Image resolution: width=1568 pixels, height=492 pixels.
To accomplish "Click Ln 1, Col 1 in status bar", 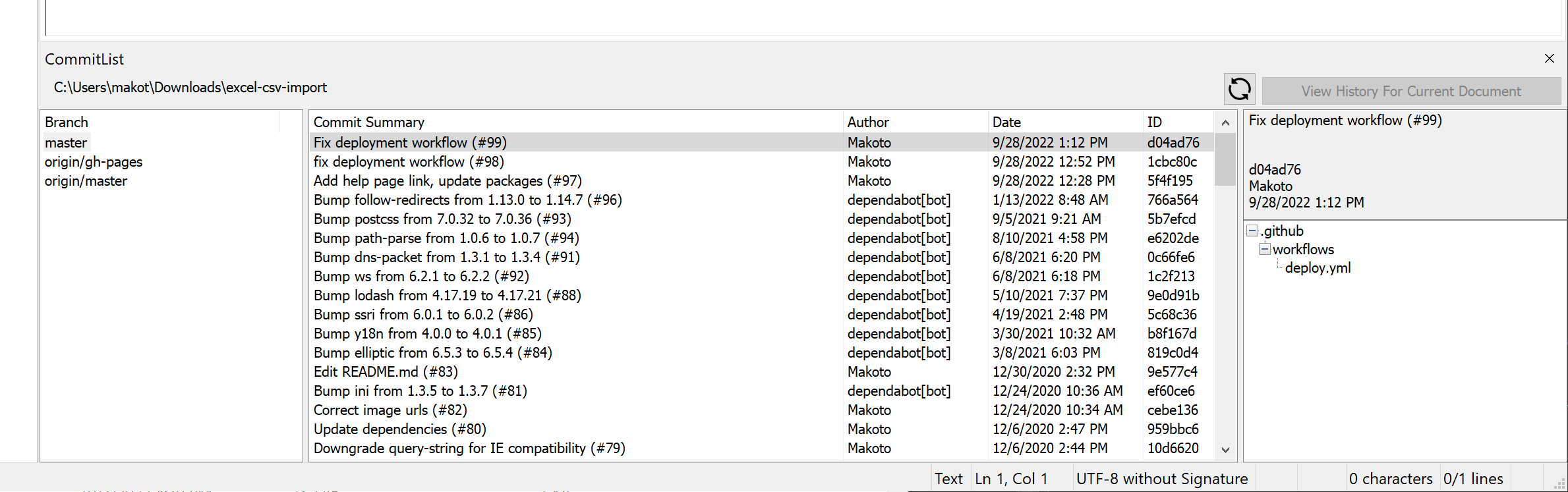I will [x=1012, y=479].
